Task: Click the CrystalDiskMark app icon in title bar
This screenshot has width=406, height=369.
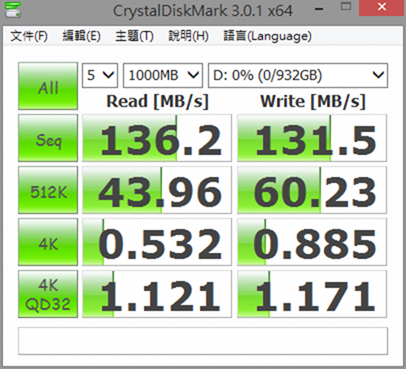Action: click(x=13, y=9)
